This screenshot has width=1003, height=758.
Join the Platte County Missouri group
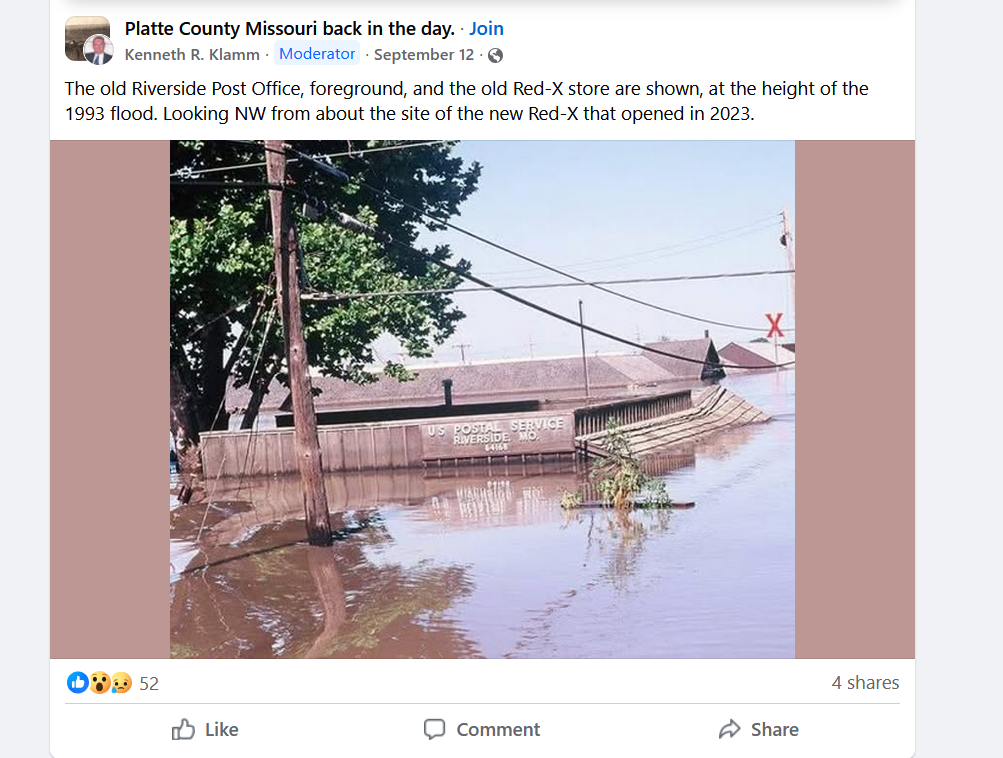point(486,29)
